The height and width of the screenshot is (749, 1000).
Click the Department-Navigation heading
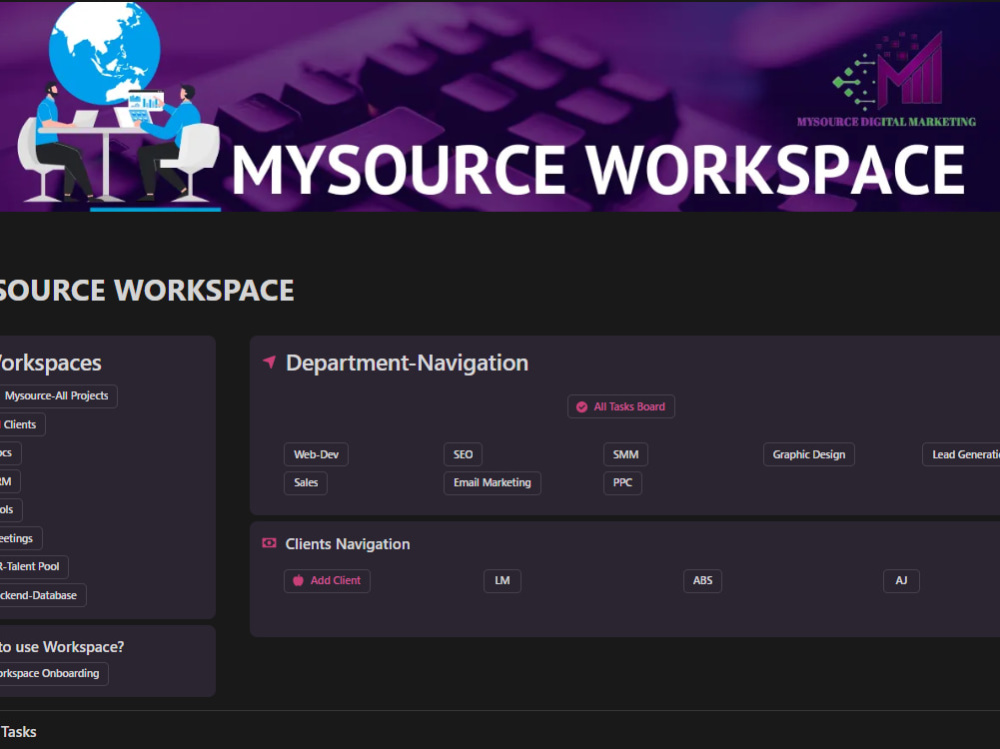tap(407, 363)
